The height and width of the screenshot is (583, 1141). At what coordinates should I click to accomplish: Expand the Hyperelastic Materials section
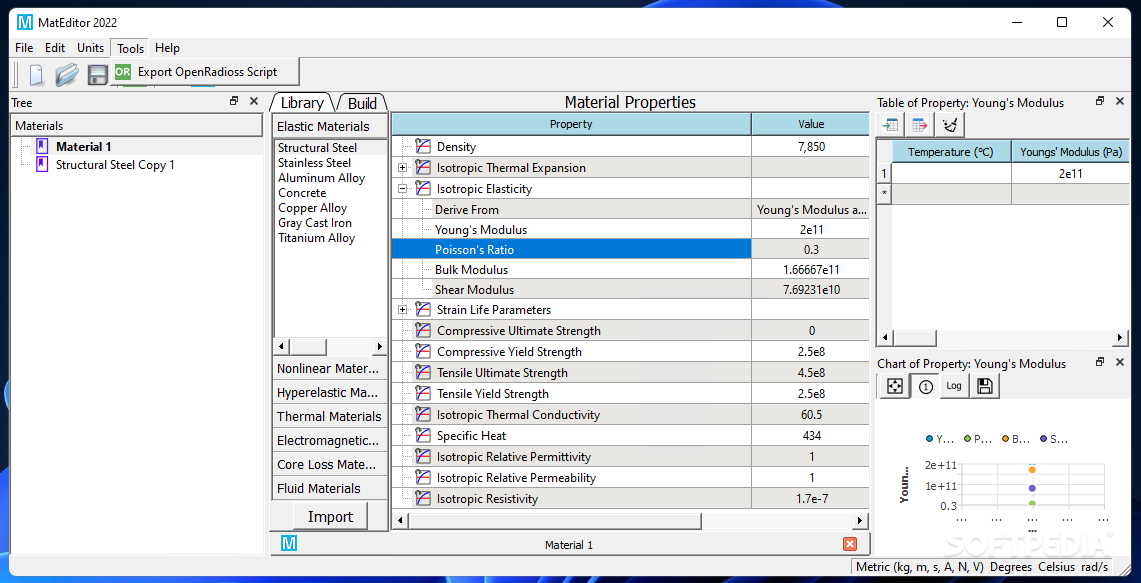[329, 392]
